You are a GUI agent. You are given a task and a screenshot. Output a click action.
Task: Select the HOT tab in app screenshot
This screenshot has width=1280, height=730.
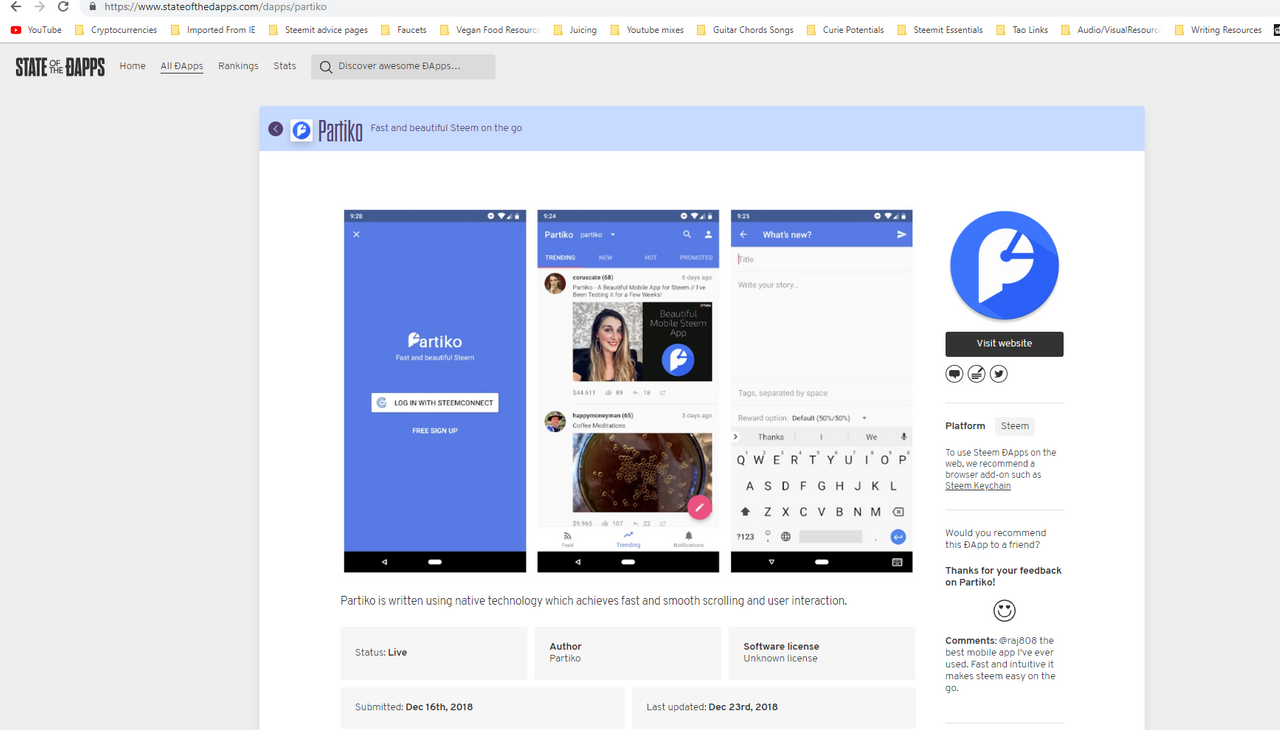(650, 258)
